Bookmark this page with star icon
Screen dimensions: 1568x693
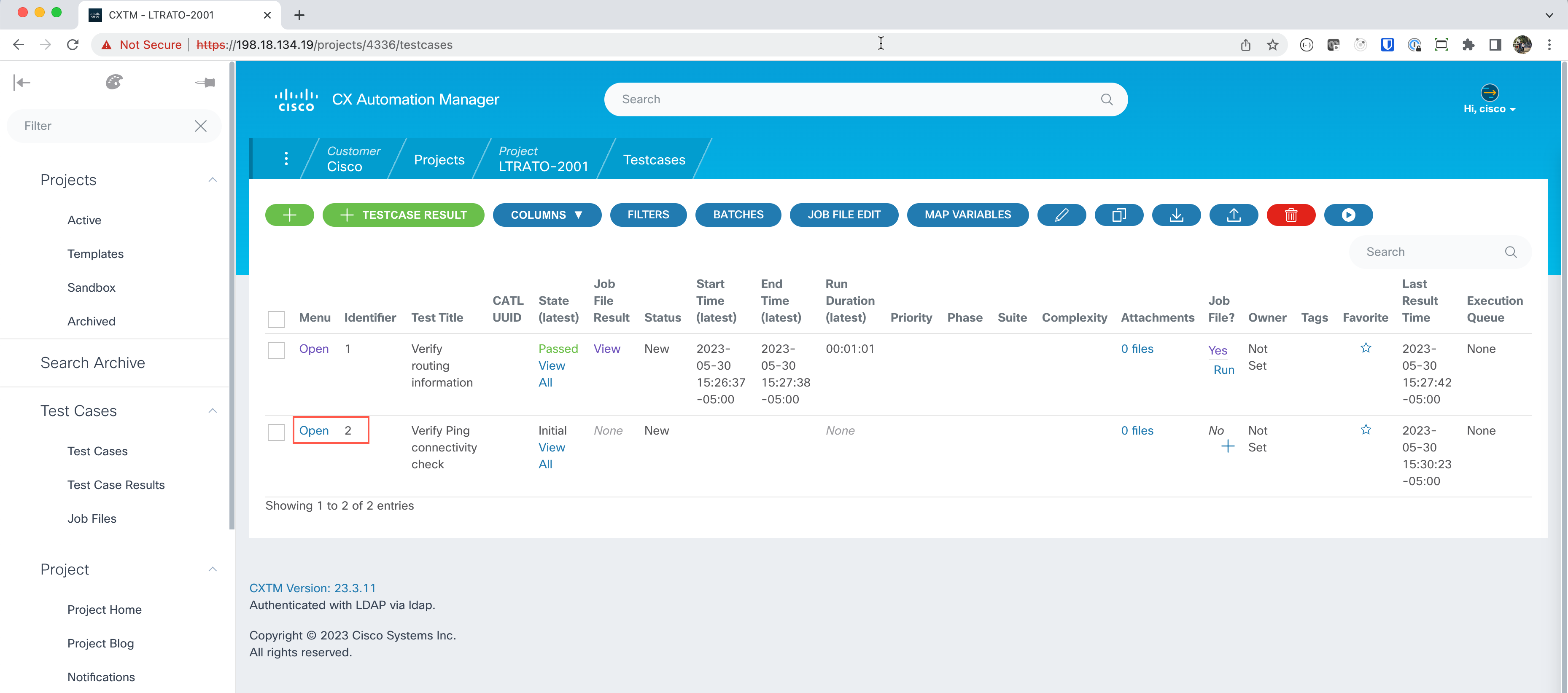[1273, 44]
